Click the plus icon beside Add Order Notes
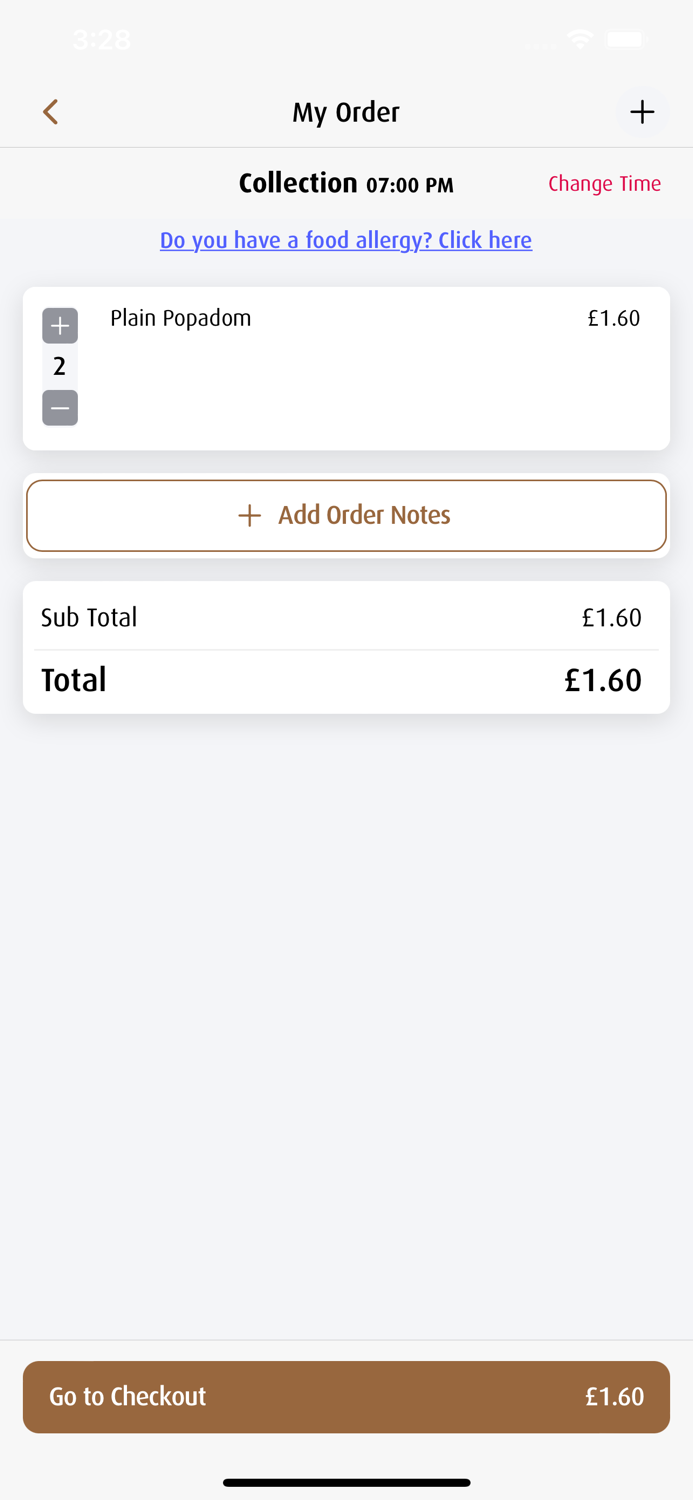 point(250,515)
